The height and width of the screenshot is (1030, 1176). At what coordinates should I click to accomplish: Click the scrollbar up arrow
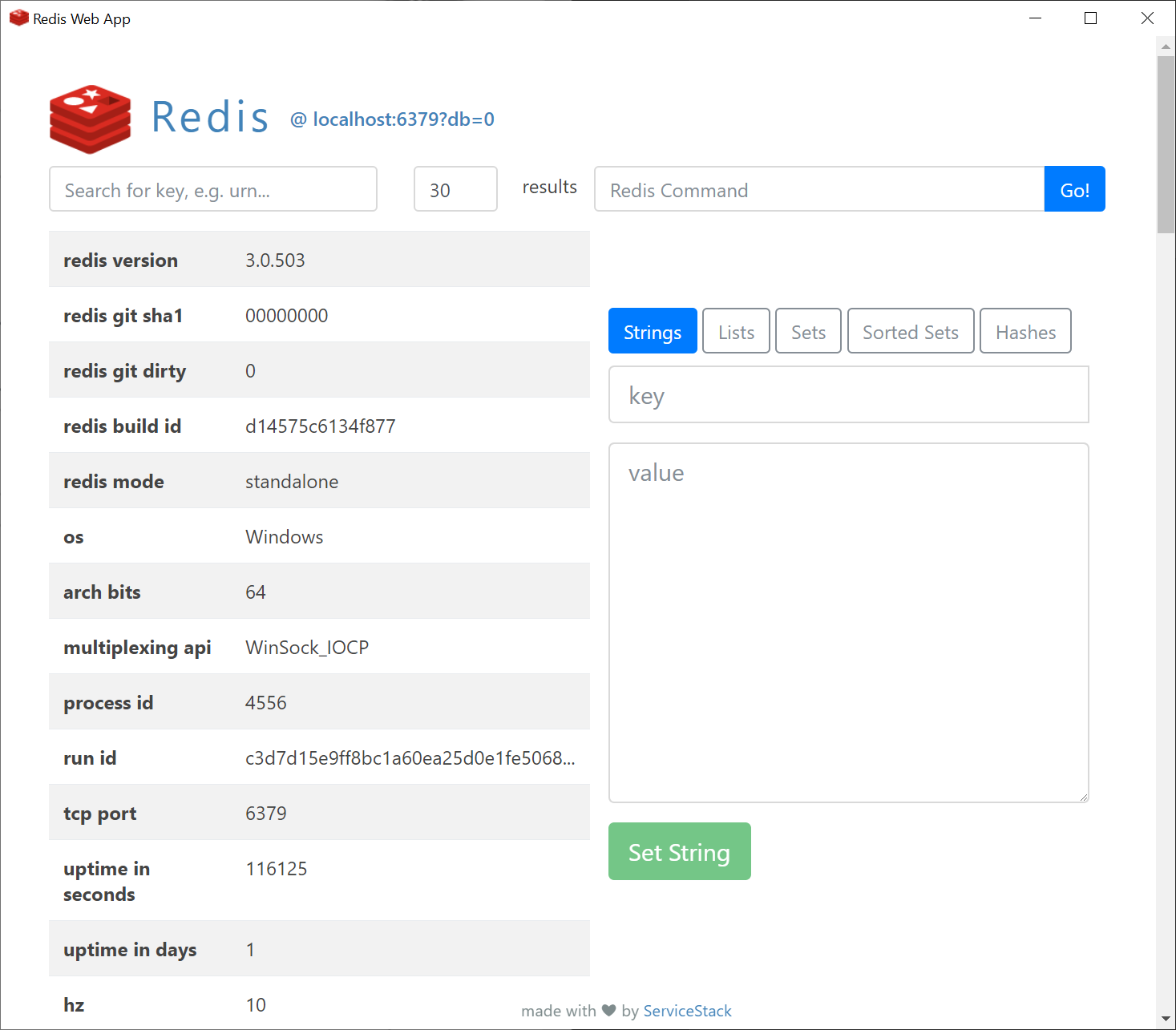click(x=1166, y=46)
